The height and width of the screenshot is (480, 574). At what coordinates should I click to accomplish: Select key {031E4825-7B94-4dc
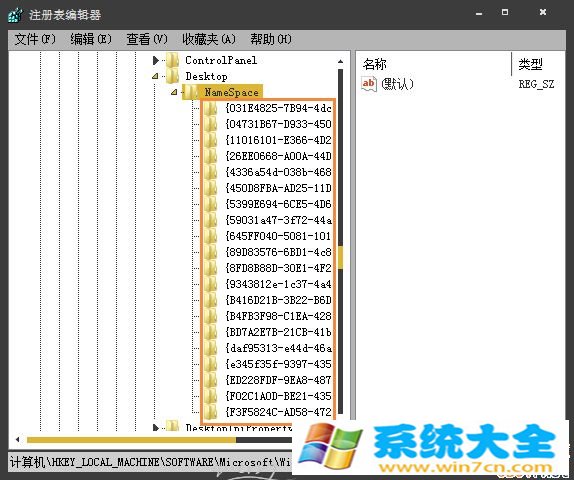[279, 108]
